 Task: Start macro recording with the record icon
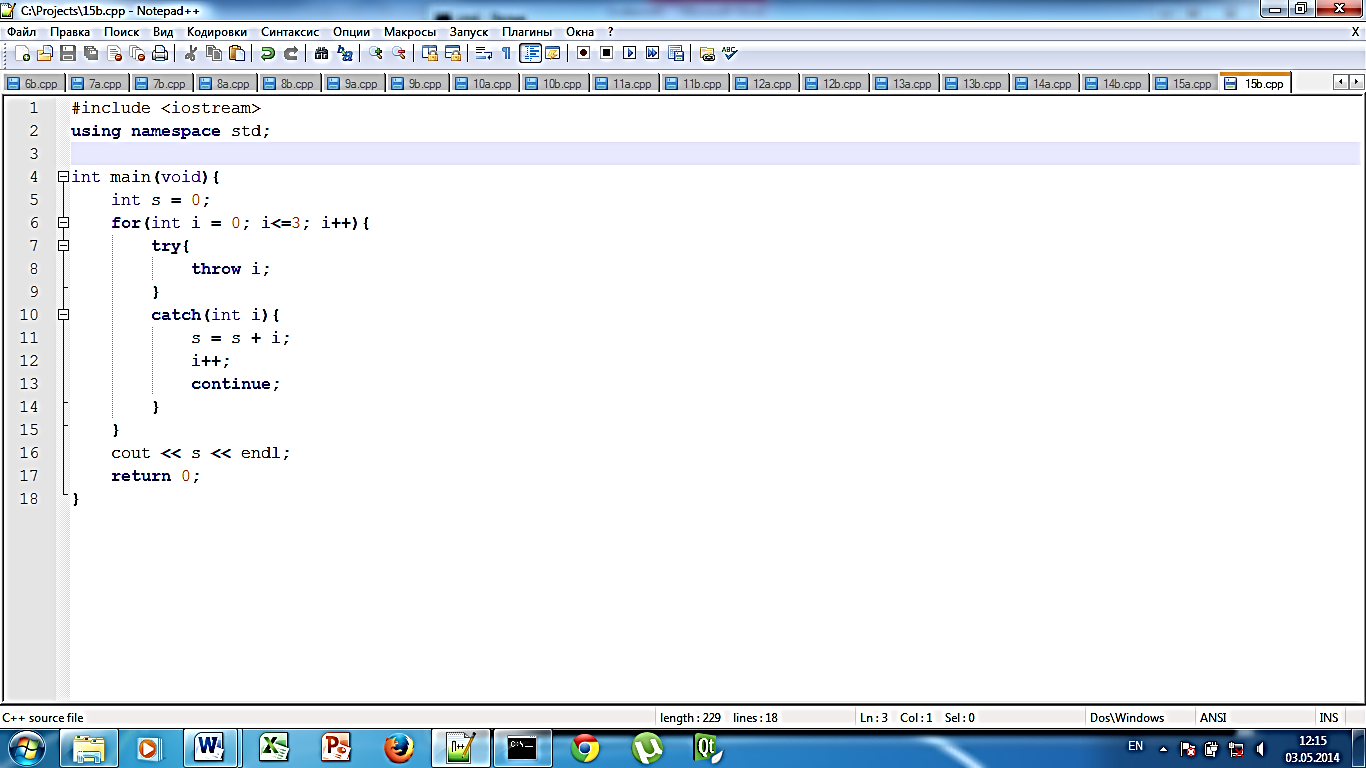click(583, 54)
